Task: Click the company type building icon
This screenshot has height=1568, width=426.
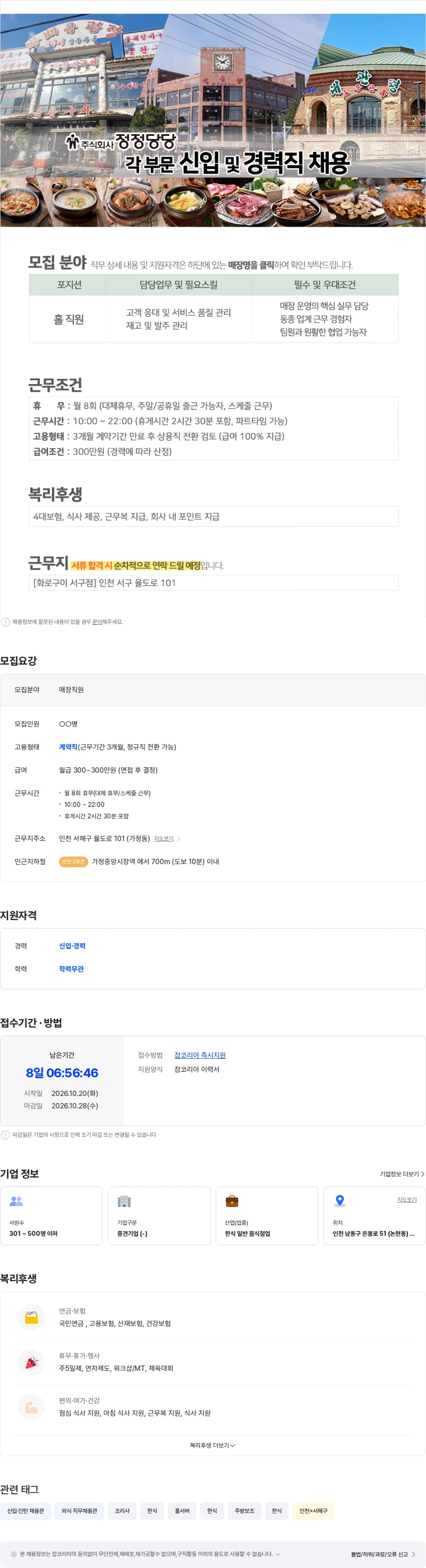Action: click(124, 1201)
